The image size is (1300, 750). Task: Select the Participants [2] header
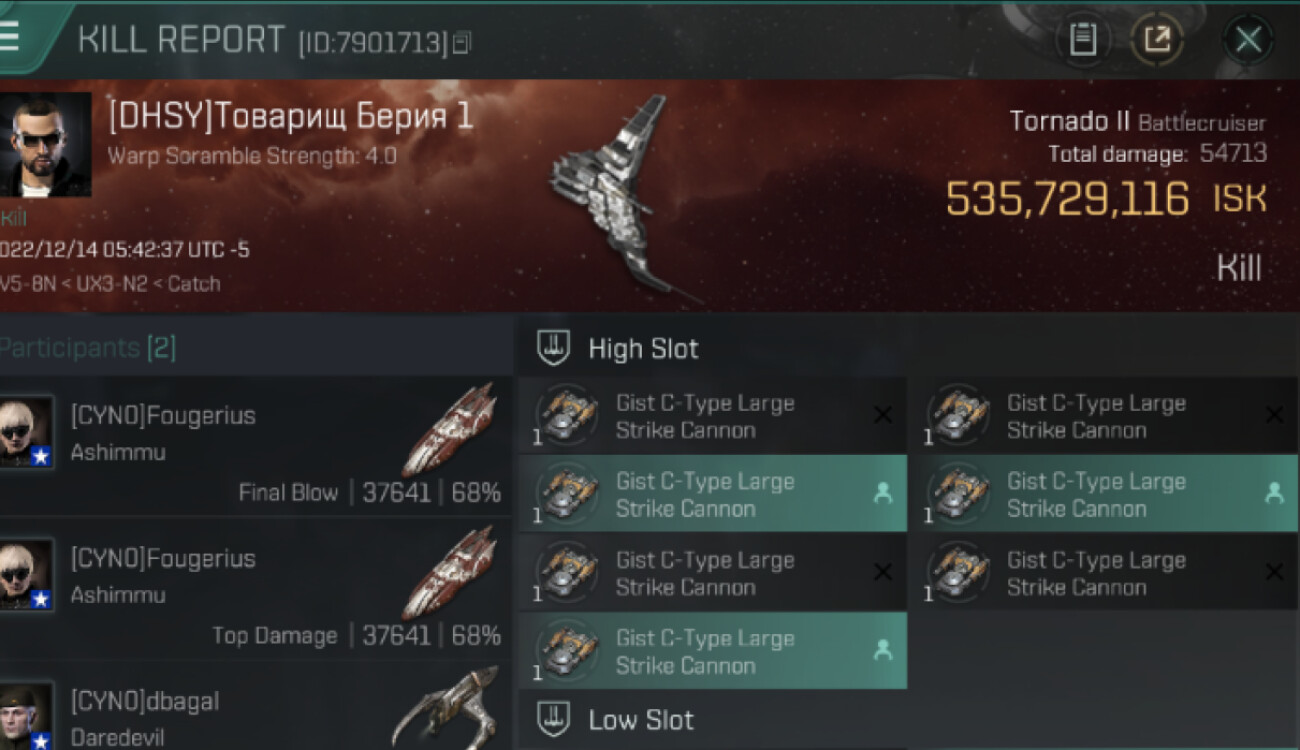(88, 348)
